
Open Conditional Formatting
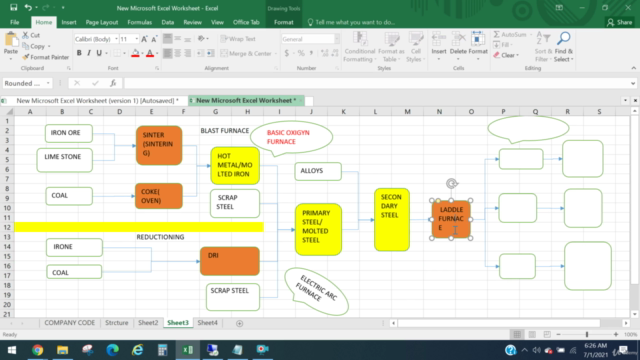[x=359, y=47]
